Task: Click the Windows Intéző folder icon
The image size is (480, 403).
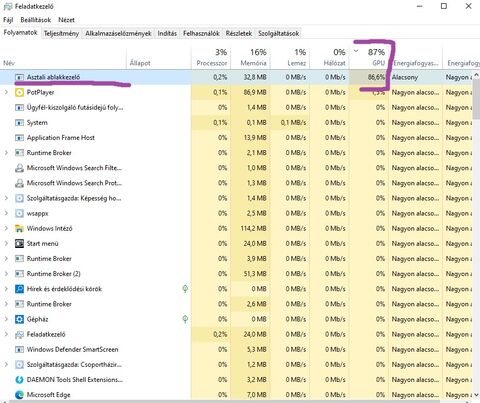Action: (x=19, y=228)
